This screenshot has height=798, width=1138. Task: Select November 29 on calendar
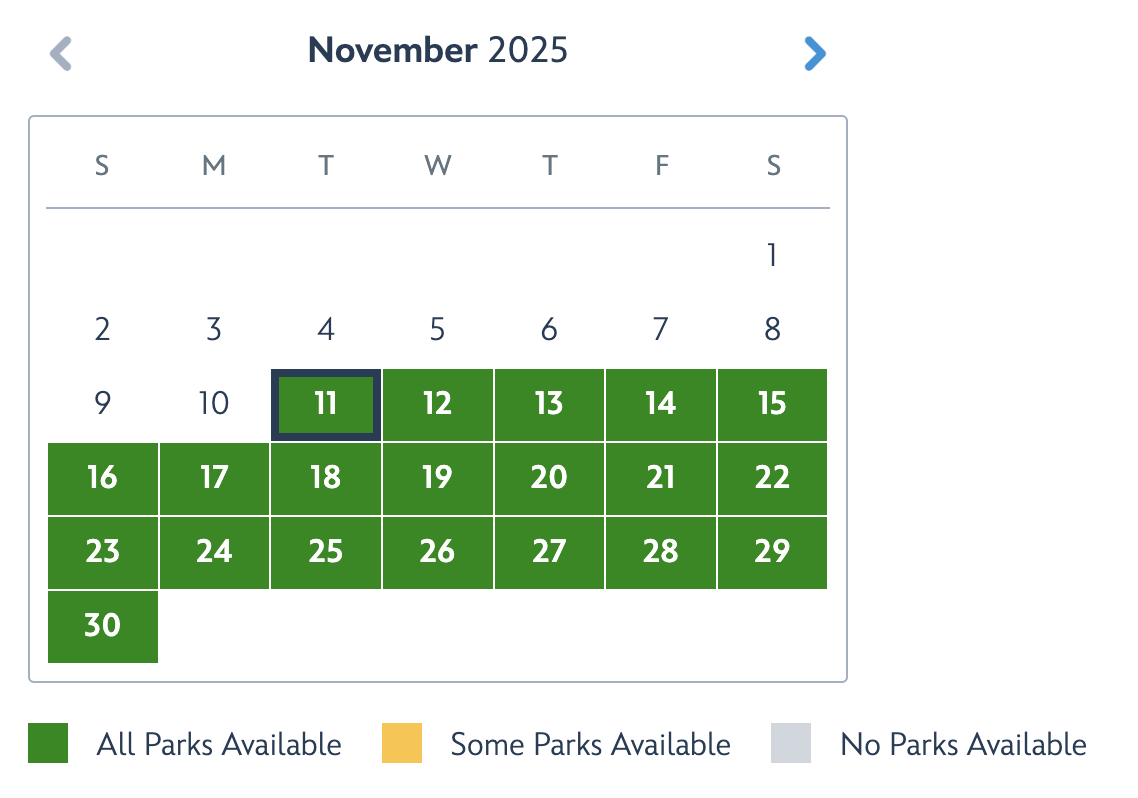(x=772, y=552)
